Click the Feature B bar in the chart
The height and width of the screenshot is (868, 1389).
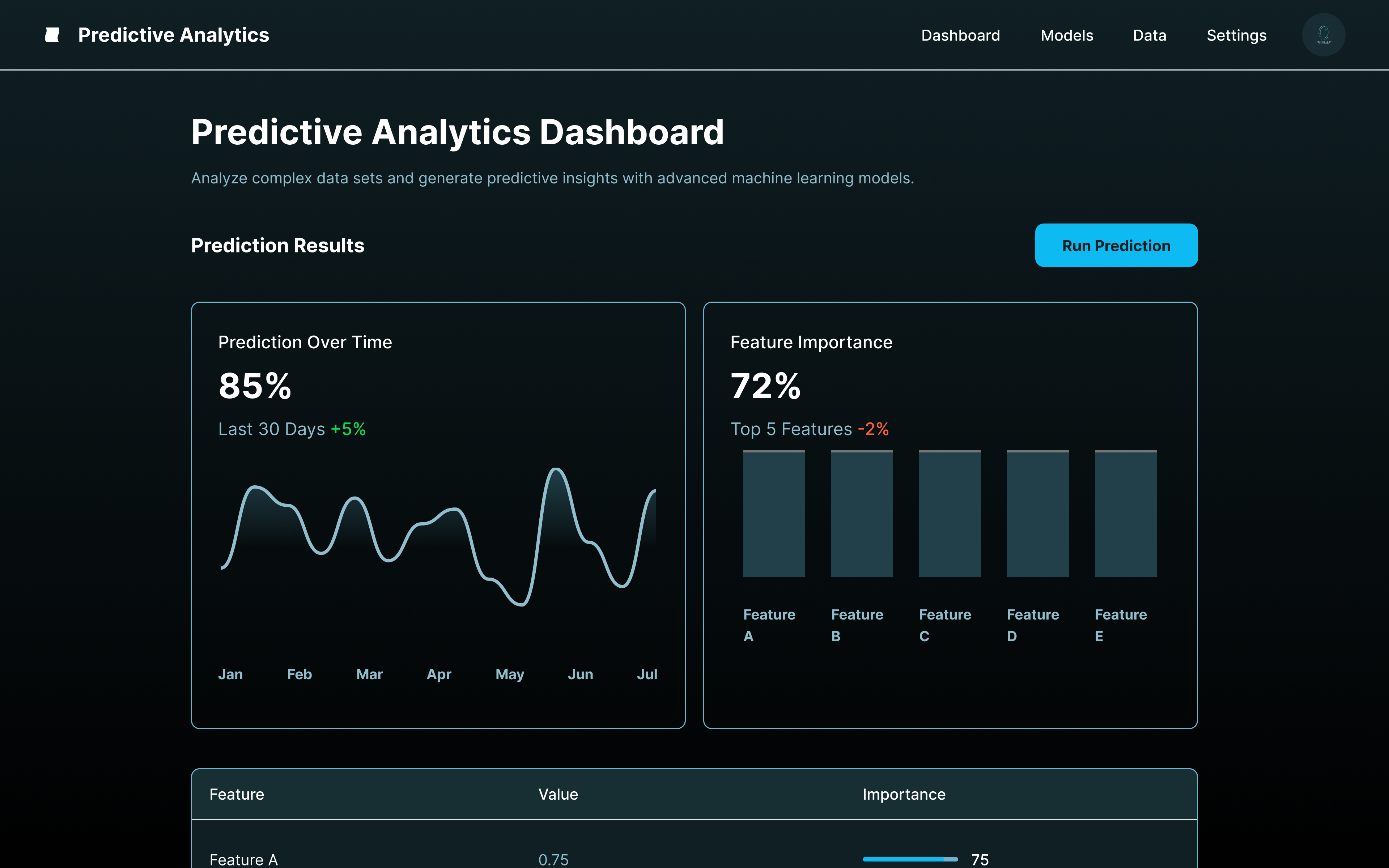point(862,514)
